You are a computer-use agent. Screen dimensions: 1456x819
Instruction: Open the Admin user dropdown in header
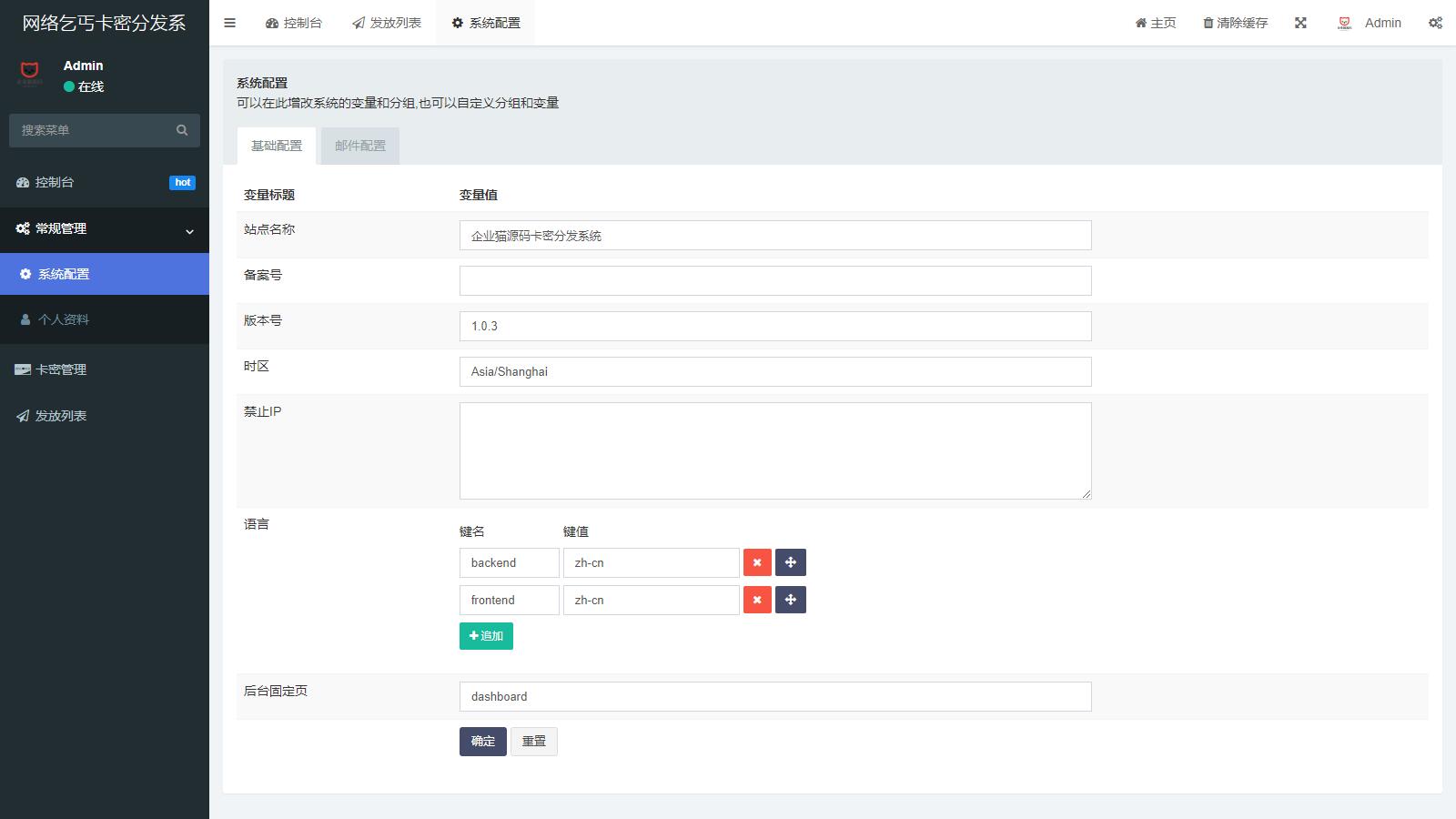coord(1370,23)
